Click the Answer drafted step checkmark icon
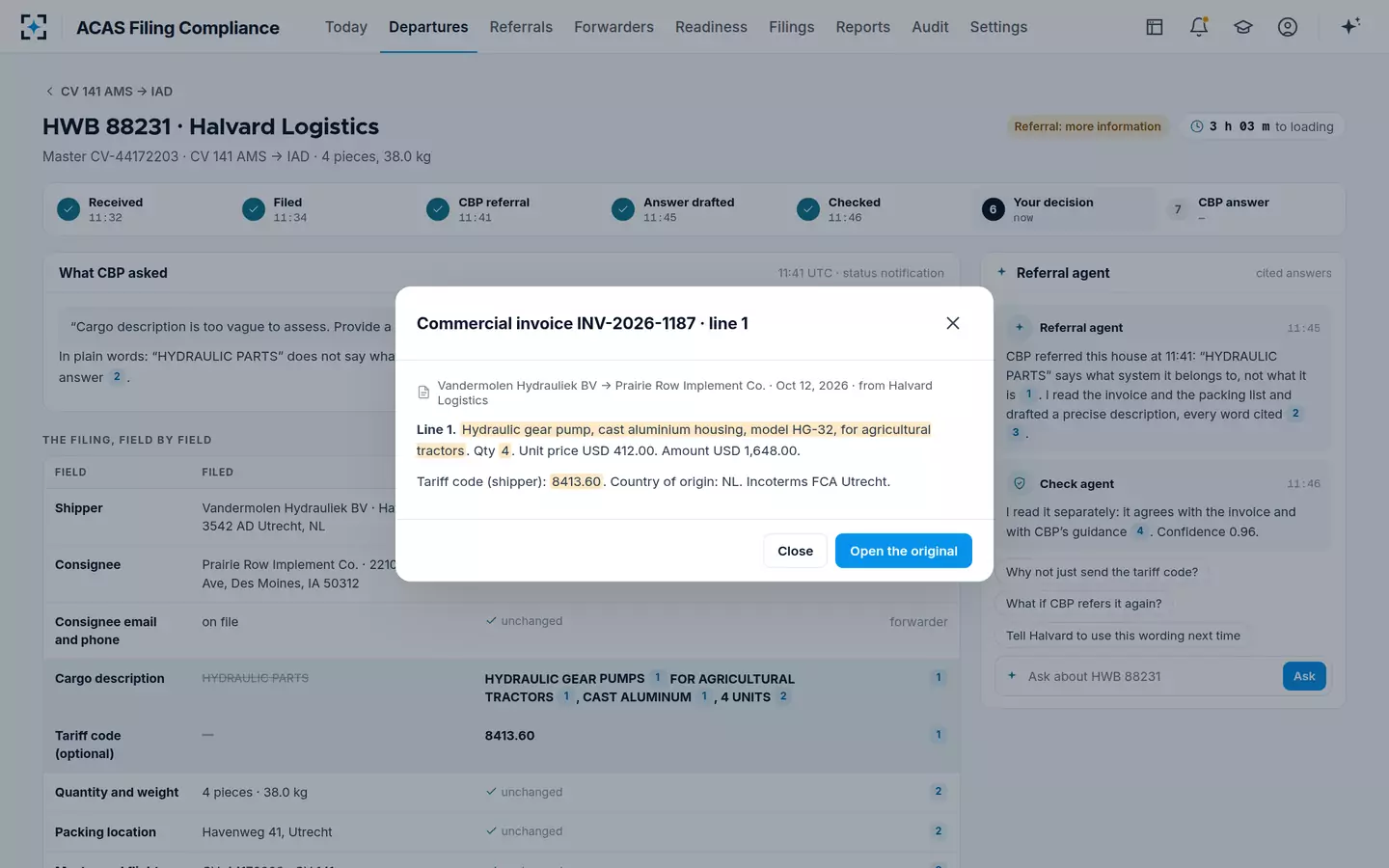The image size is (1389, 868). (623, 209)
